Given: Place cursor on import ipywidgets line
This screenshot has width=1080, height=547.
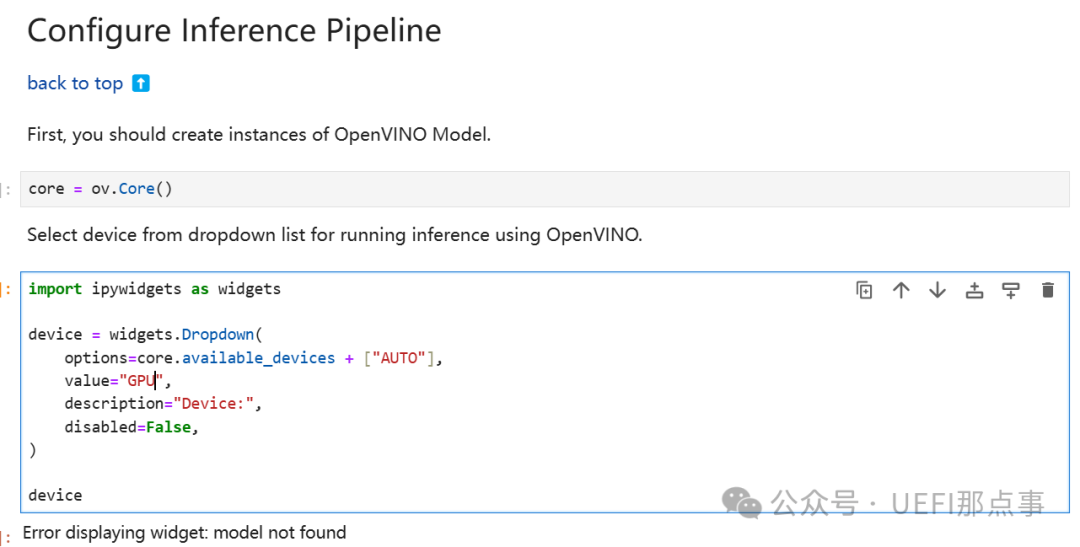Looking at the screenshot, I should [x=154, y=289].
